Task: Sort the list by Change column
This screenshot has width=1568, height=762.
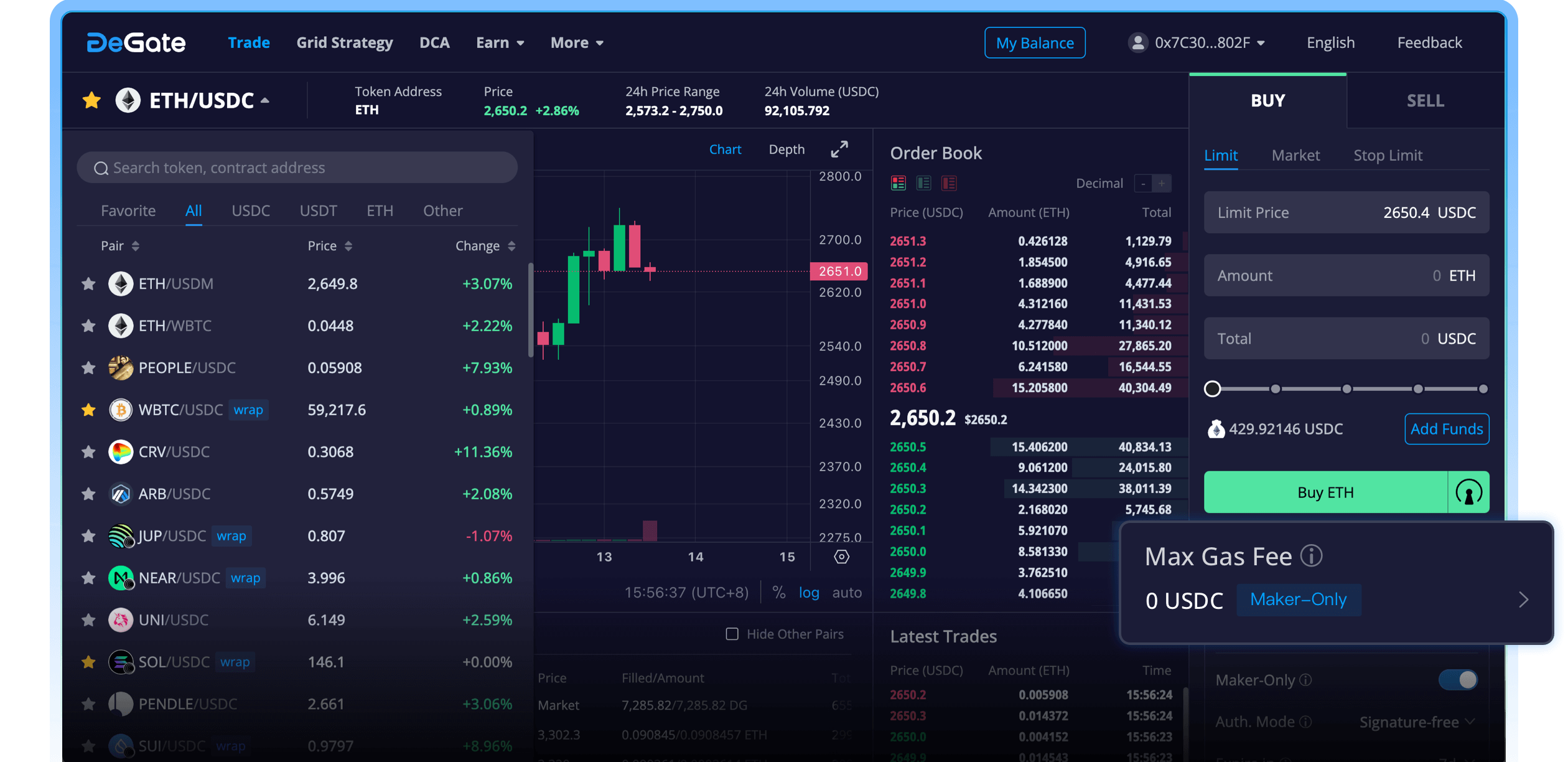Action: [485, 246]
